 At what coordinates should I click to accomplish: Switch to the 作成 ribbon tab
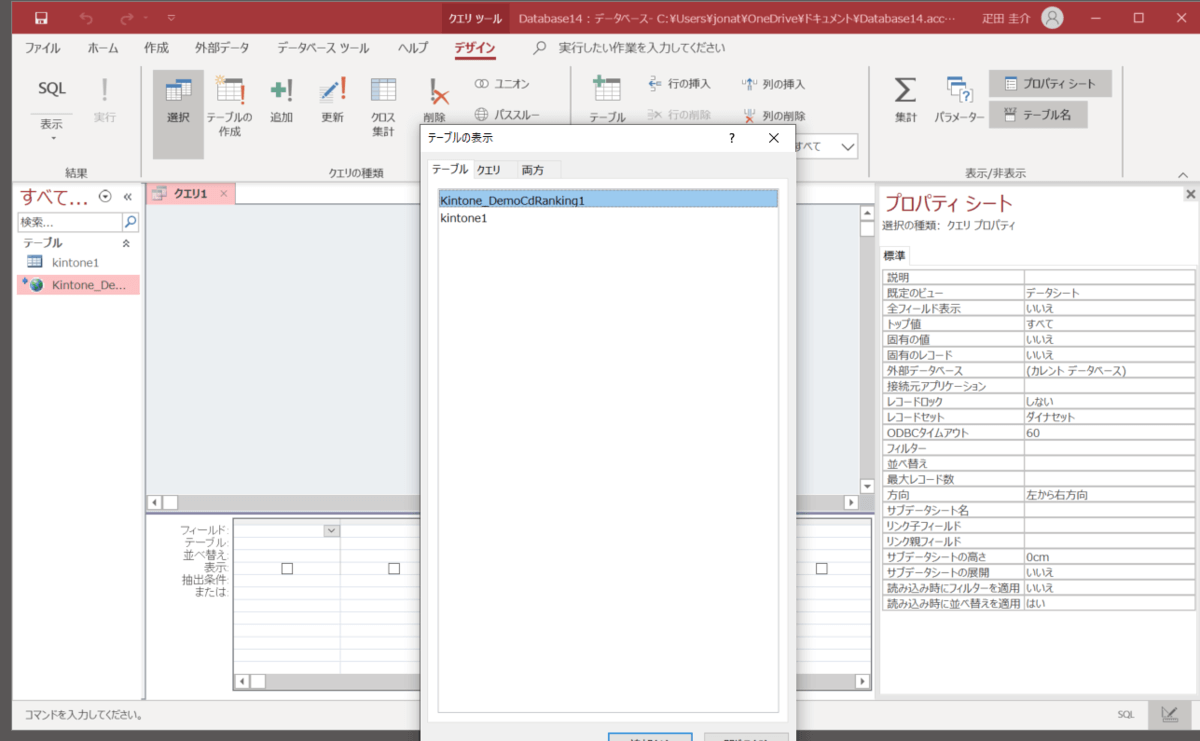156,48
